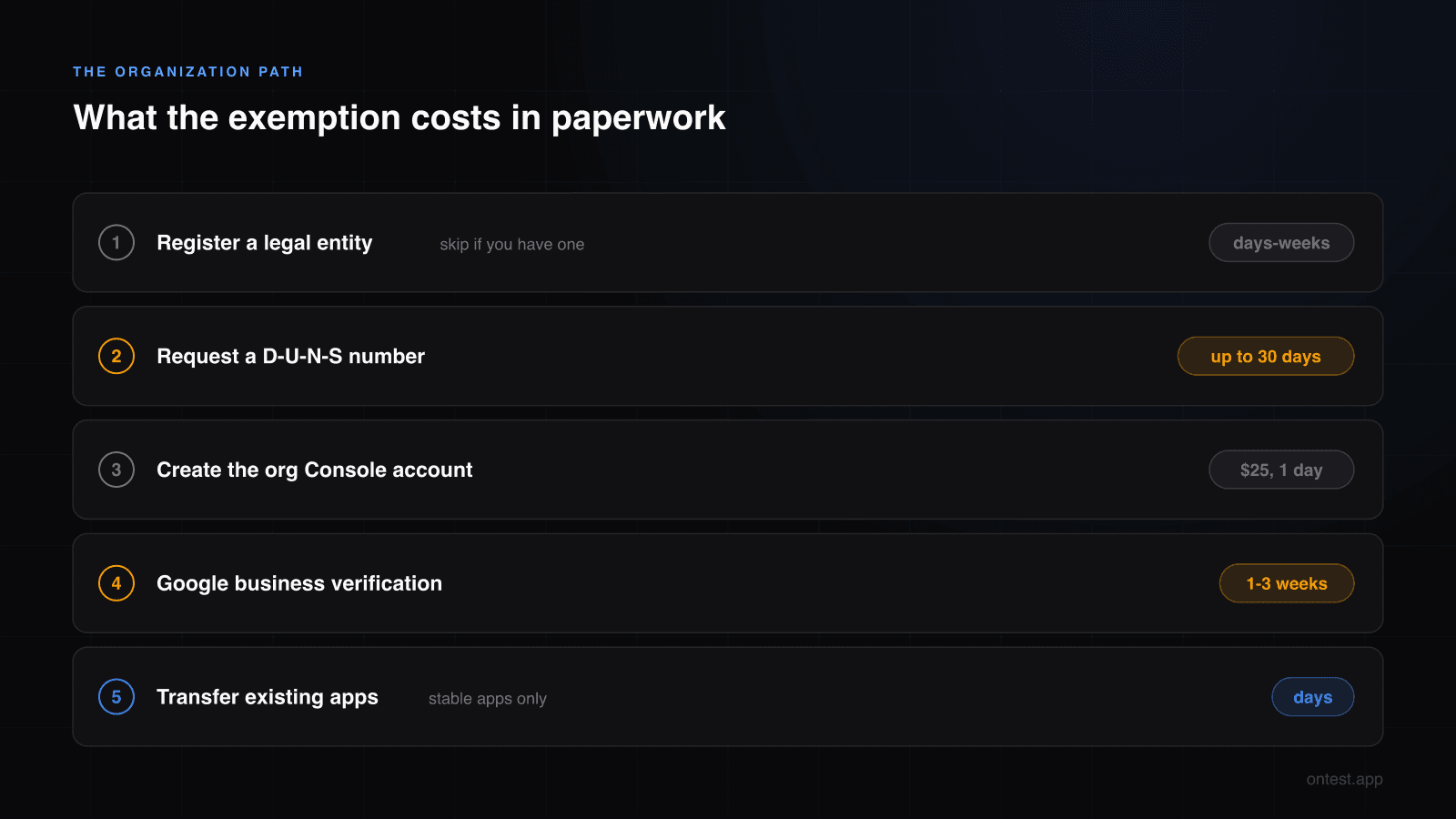
Task: Select the '1-3 weeks' duration badge
Action: 1287,583
